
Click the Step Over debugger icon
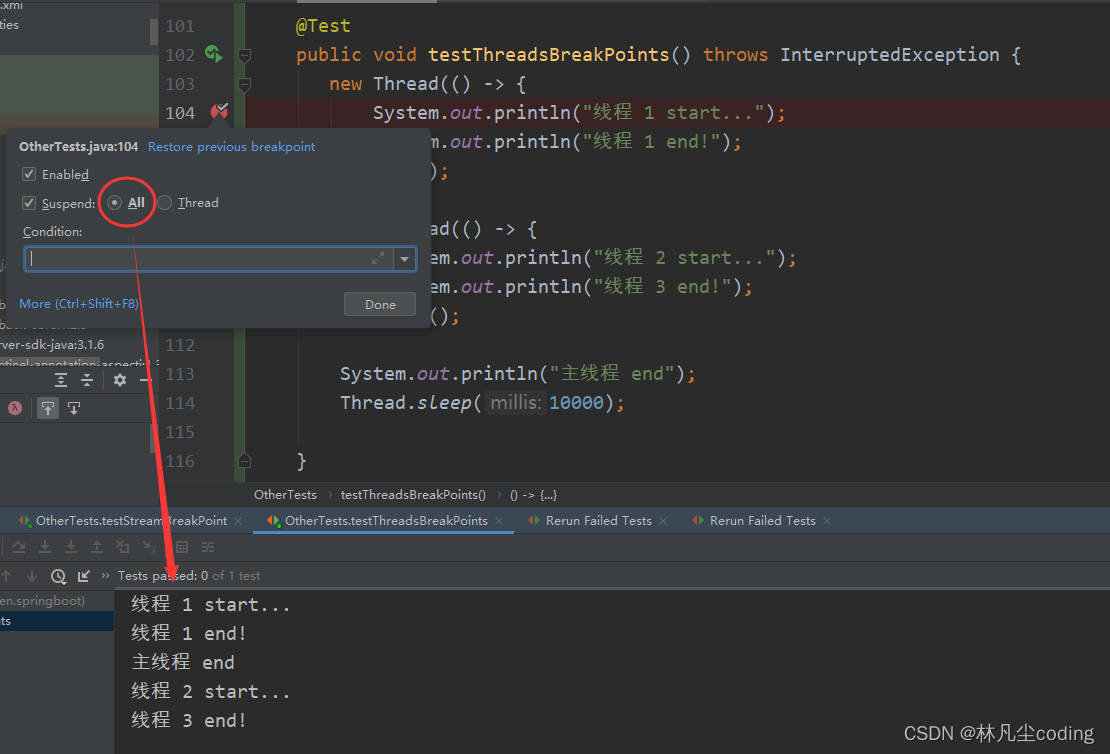click(x=18, y=547)
